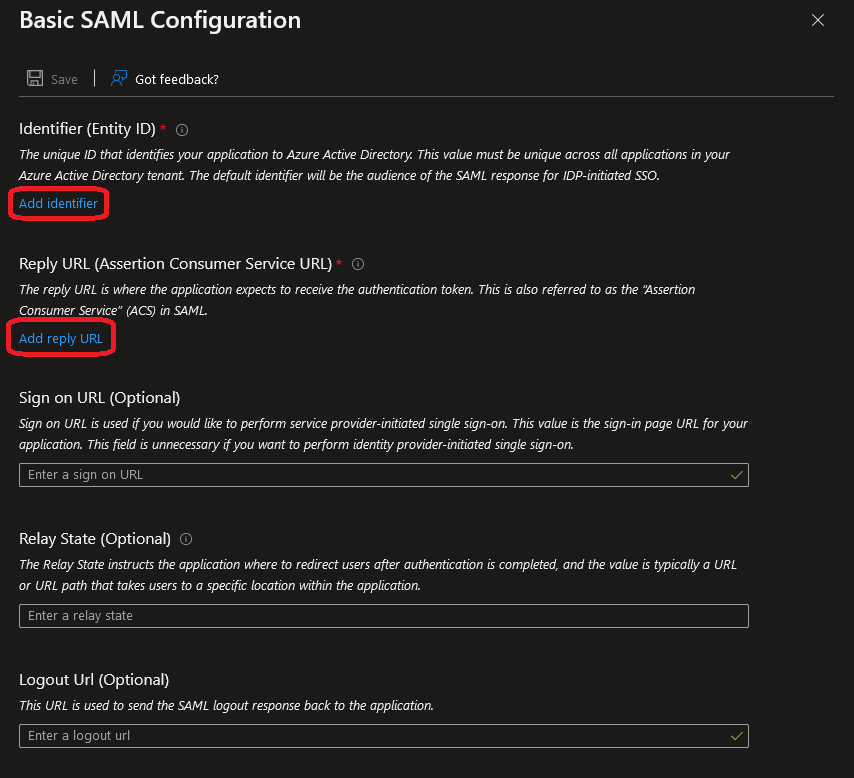Click info icon beside Relay State (Optional)
Screen dimensions: 854x778
(186, 539)
